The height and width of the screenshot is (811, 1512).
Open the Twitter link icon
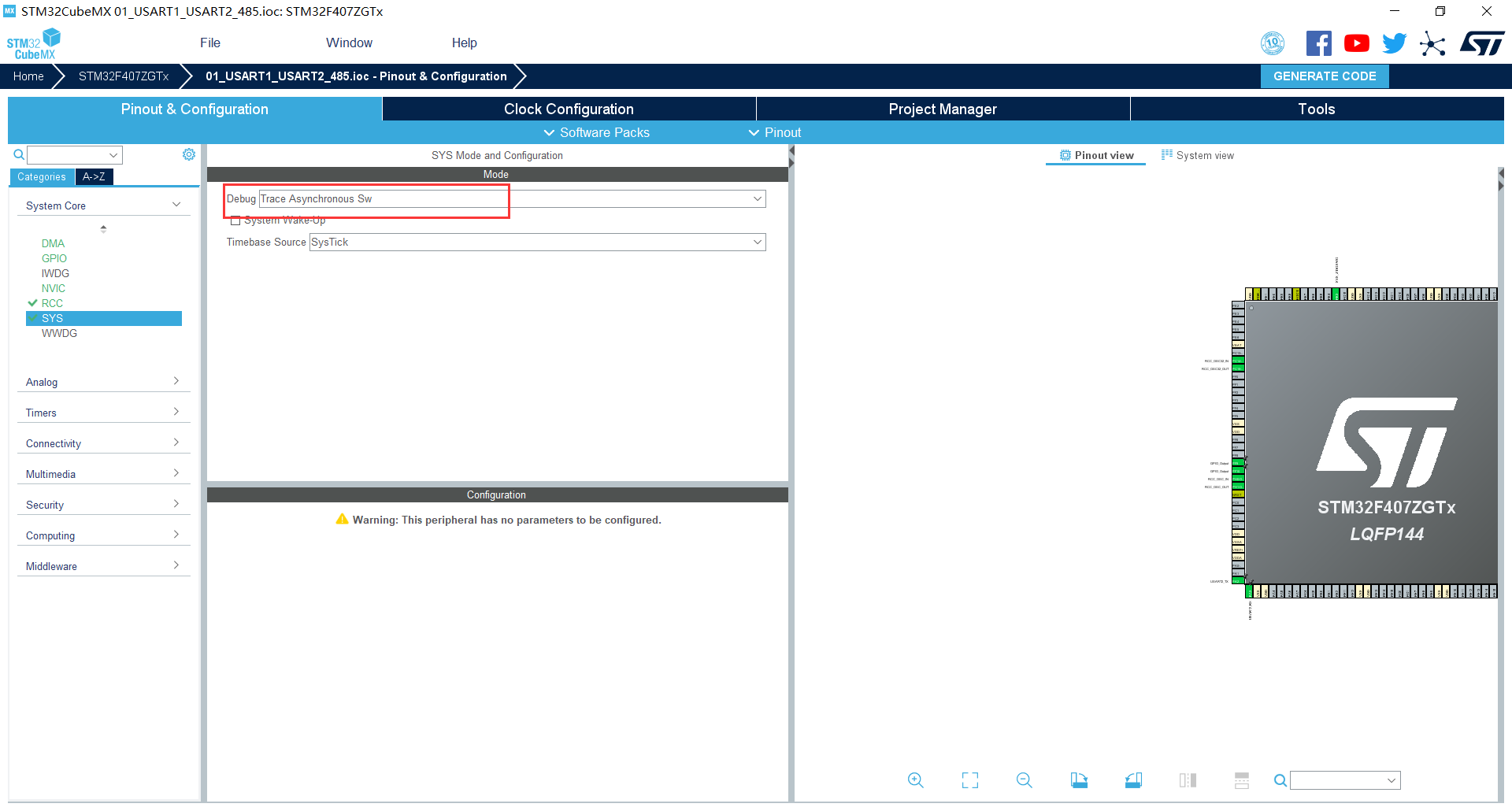click(1394, 43)
